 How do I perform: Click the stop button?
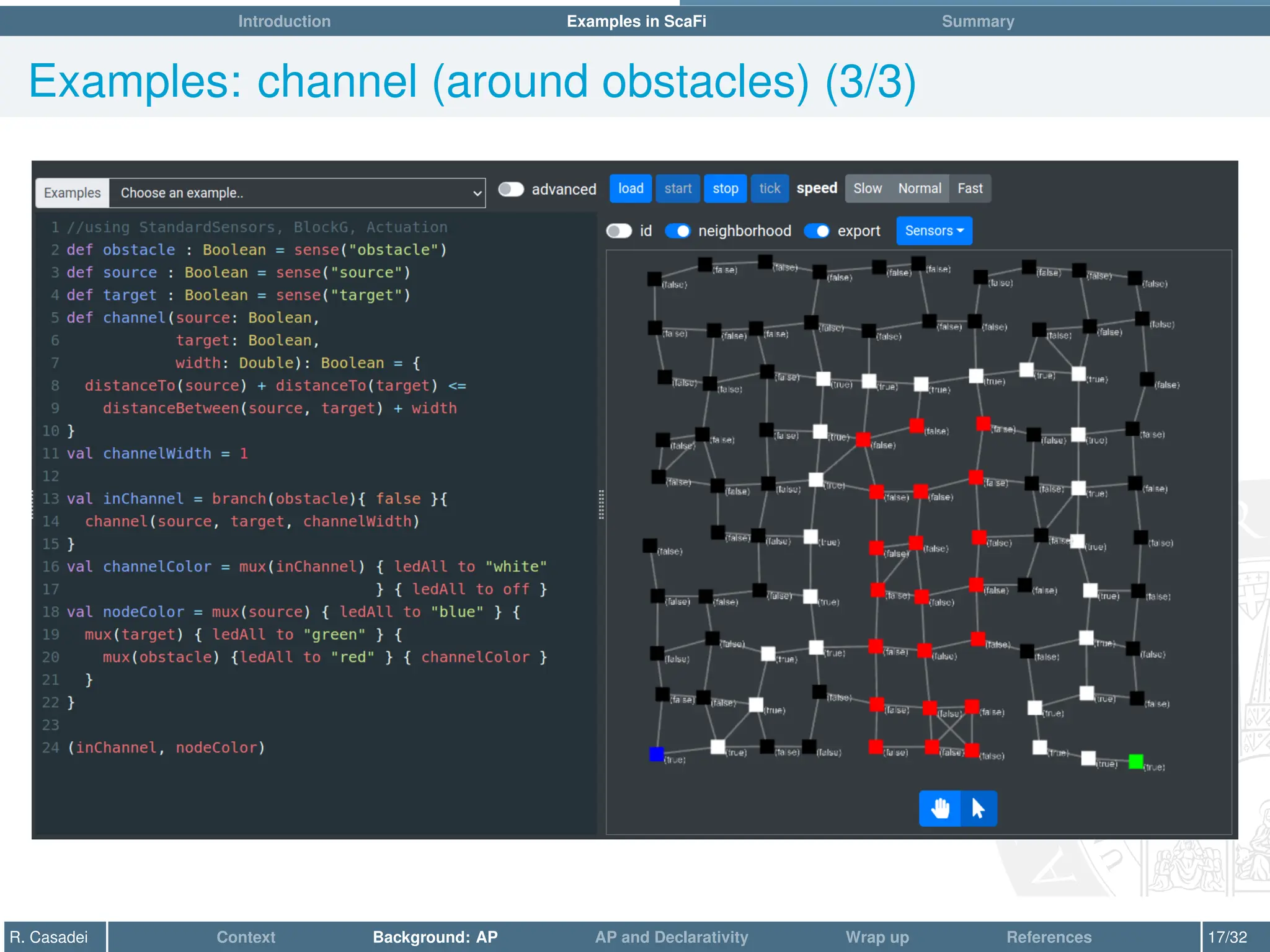(725, 188)
